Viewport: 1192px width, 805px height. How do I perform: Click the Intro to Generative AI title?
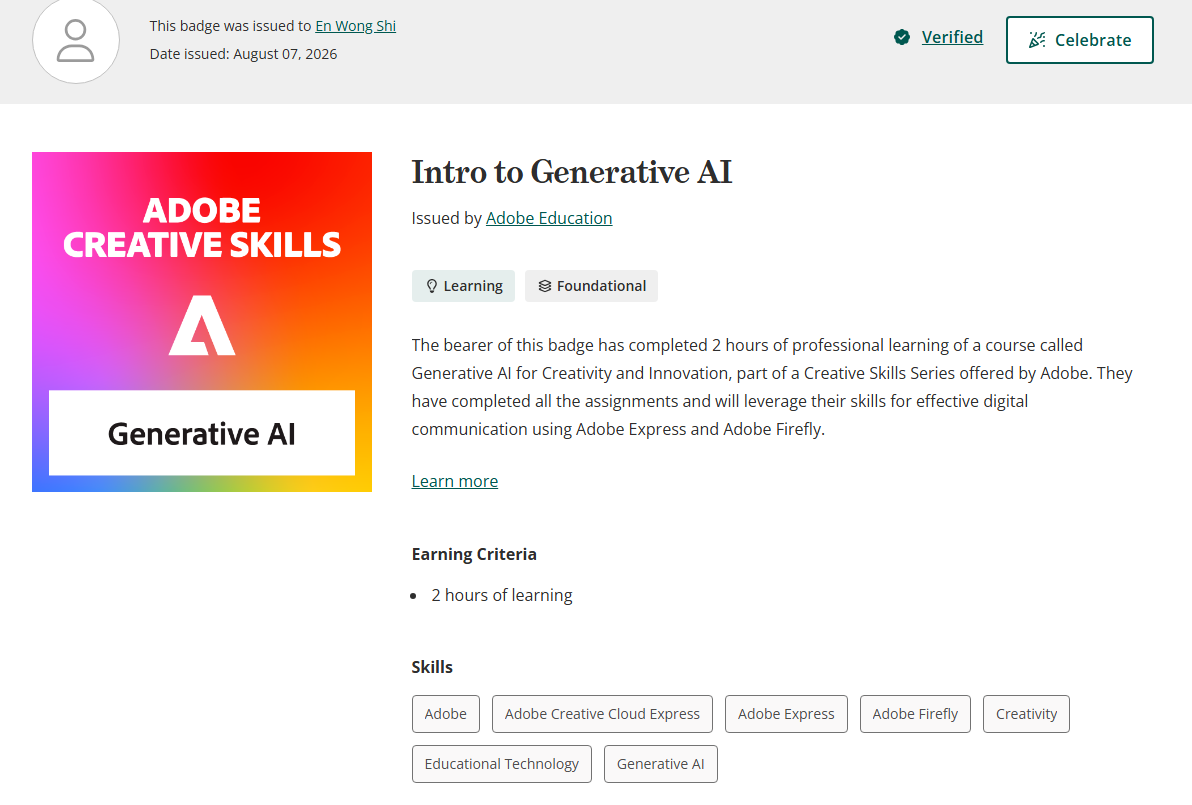tap(572, 172)
